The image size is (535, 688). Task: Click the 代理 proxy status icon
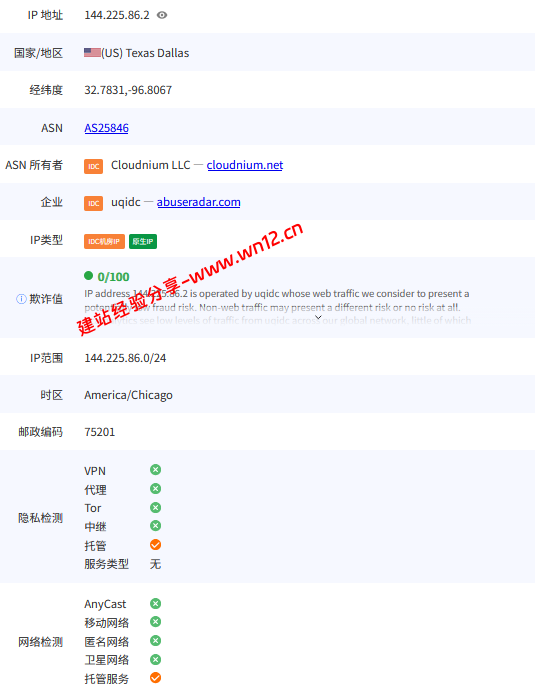pos(155,489)
